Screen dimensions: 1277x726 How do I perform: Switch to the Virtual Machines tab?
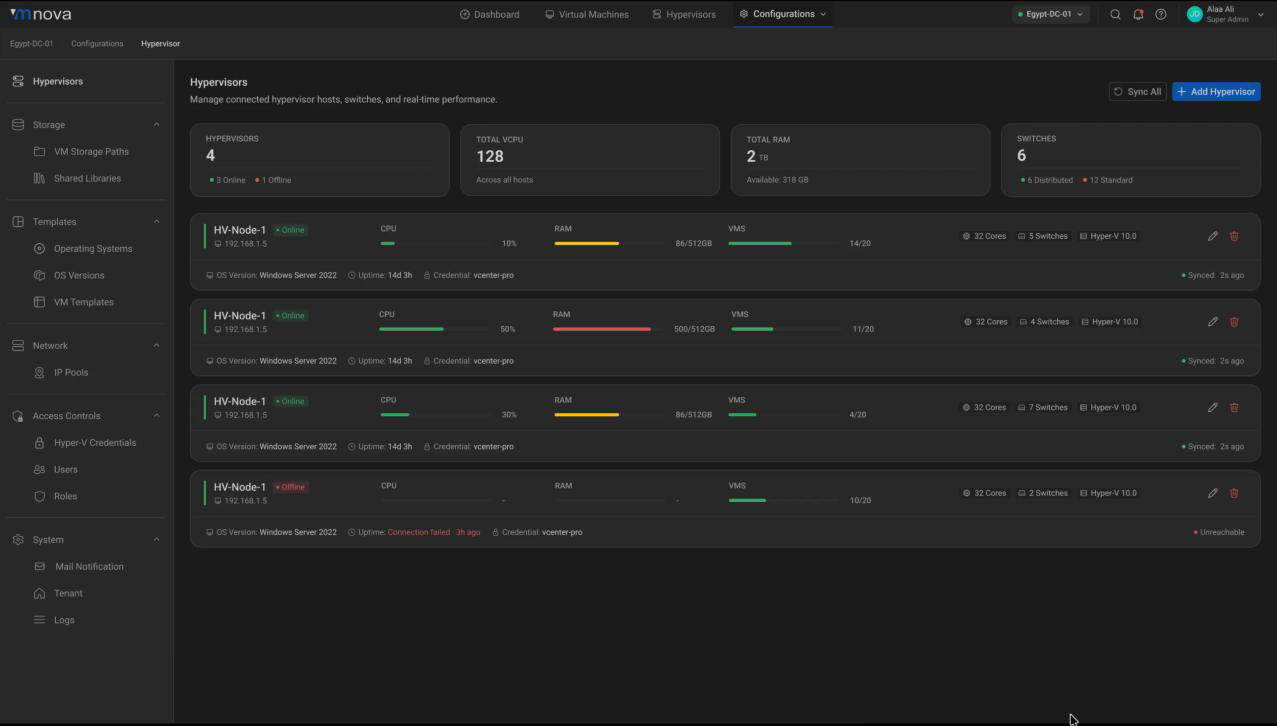click(587, 14)
